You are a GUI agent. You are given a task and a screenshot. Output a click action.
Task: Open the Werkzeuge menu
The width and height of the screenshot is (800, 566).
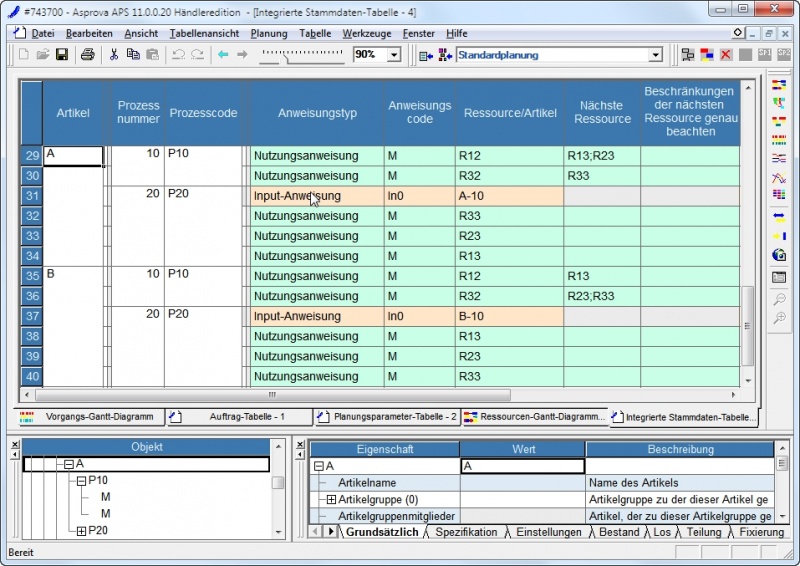coord(366,33)
